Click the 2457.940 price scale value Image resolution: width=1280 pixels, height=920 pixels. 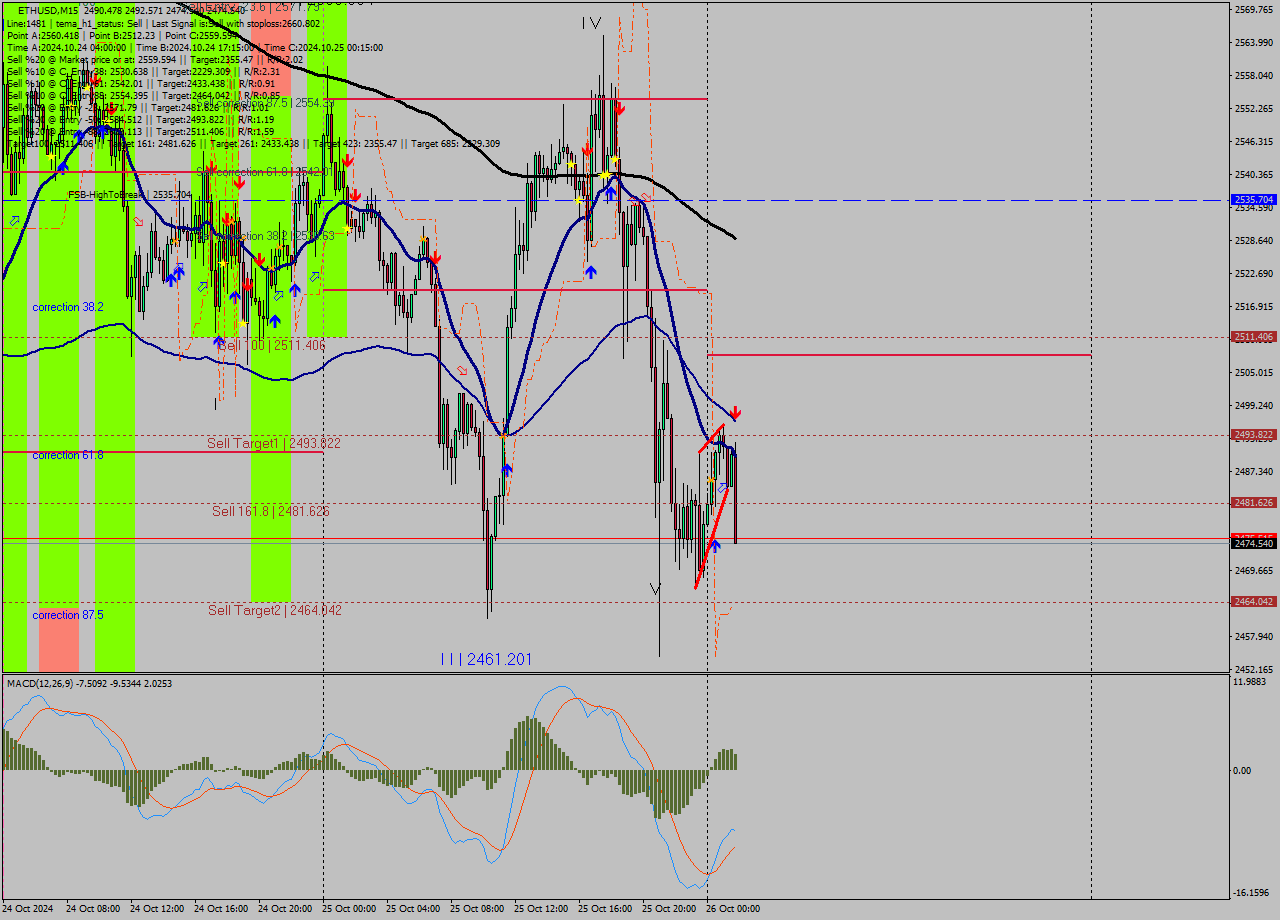pyautogui.click(x=1254, y=636)
